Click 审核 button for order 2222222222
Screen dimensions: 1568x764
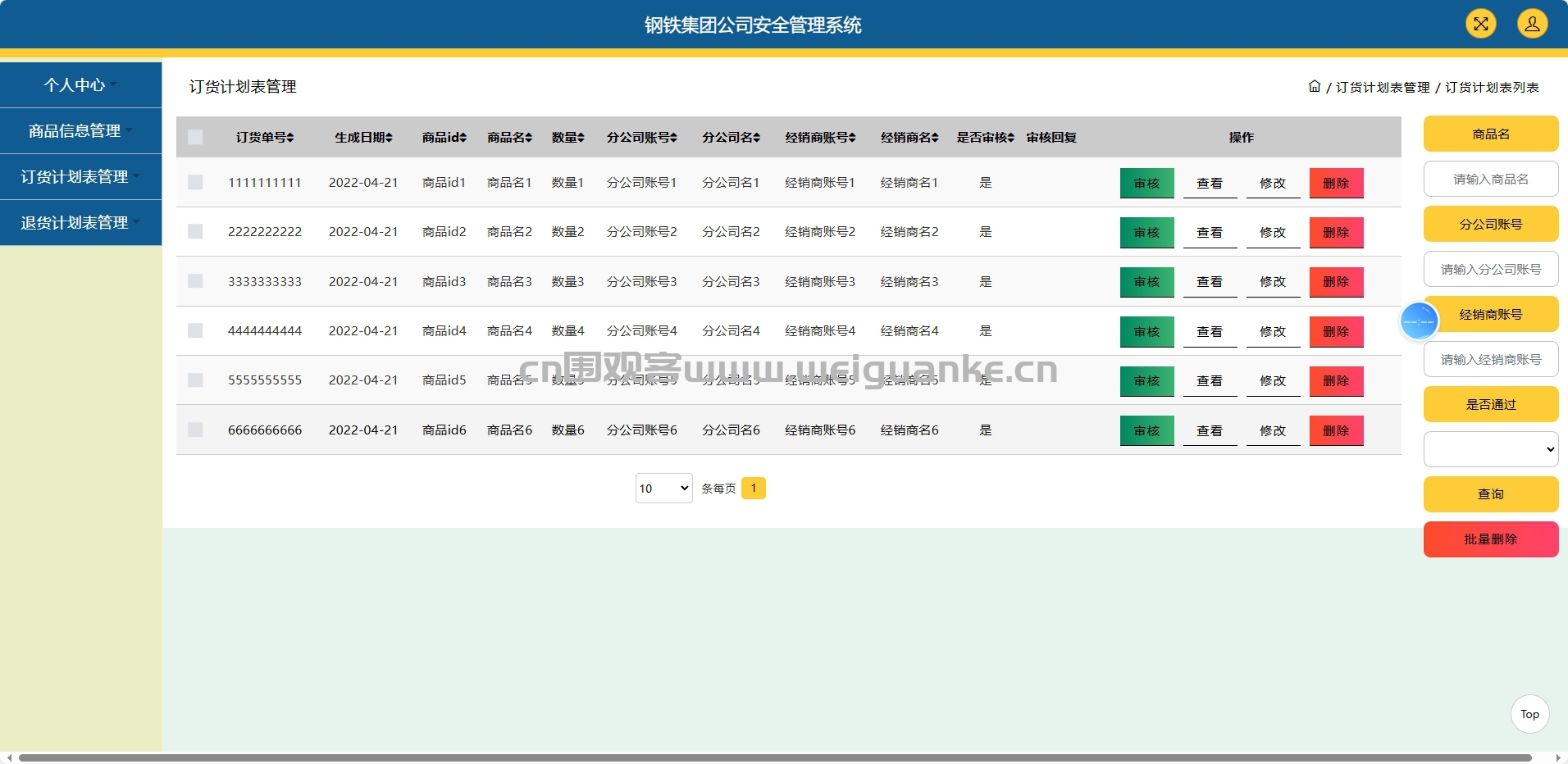pos(1146,232)
